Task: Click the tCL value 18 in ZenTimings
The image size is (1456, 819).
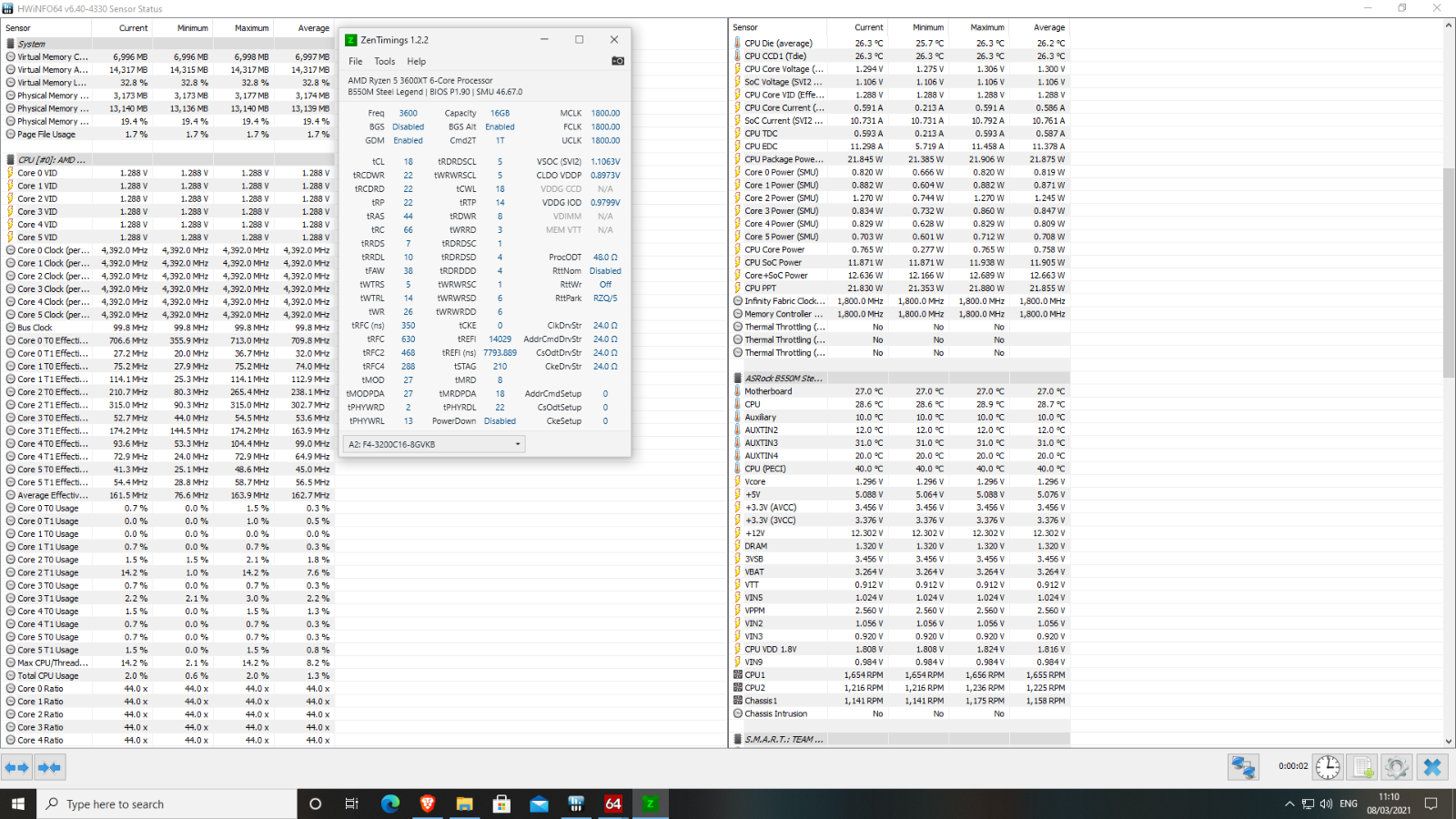Action: (409, 162)
